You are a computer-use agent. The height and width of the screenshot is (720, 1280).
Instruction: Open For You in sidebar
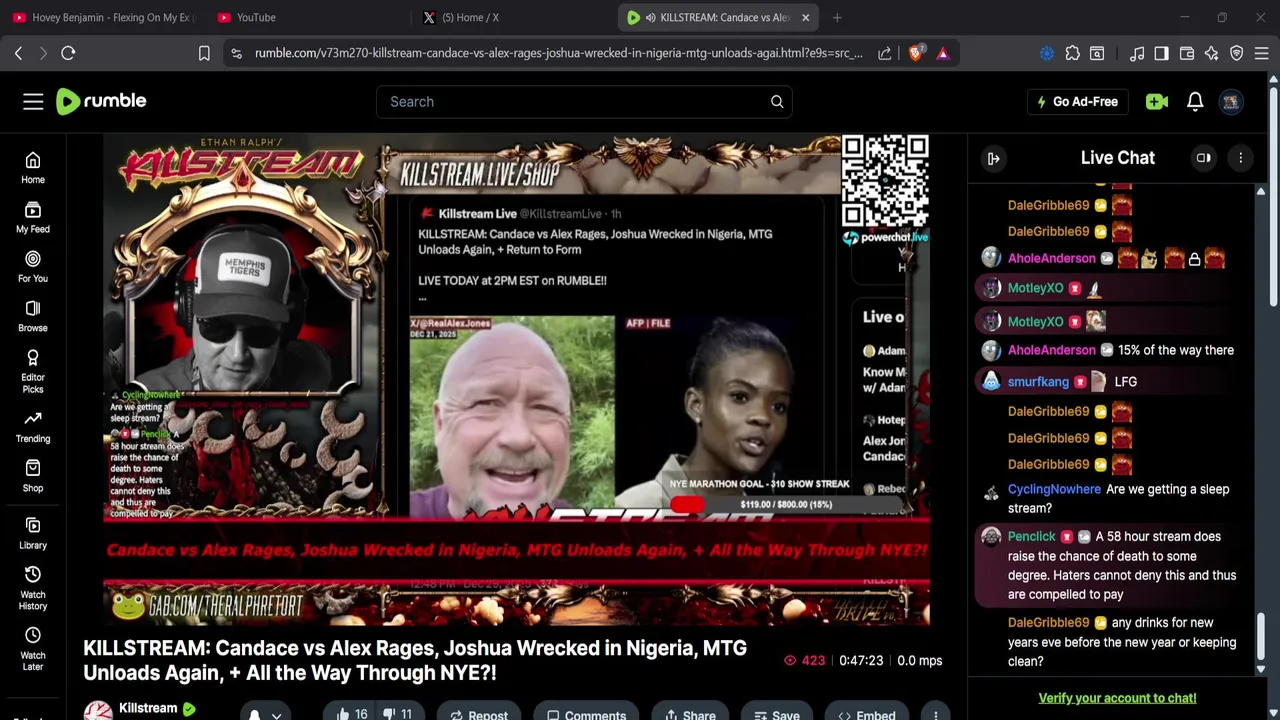(x=33, y=266)
